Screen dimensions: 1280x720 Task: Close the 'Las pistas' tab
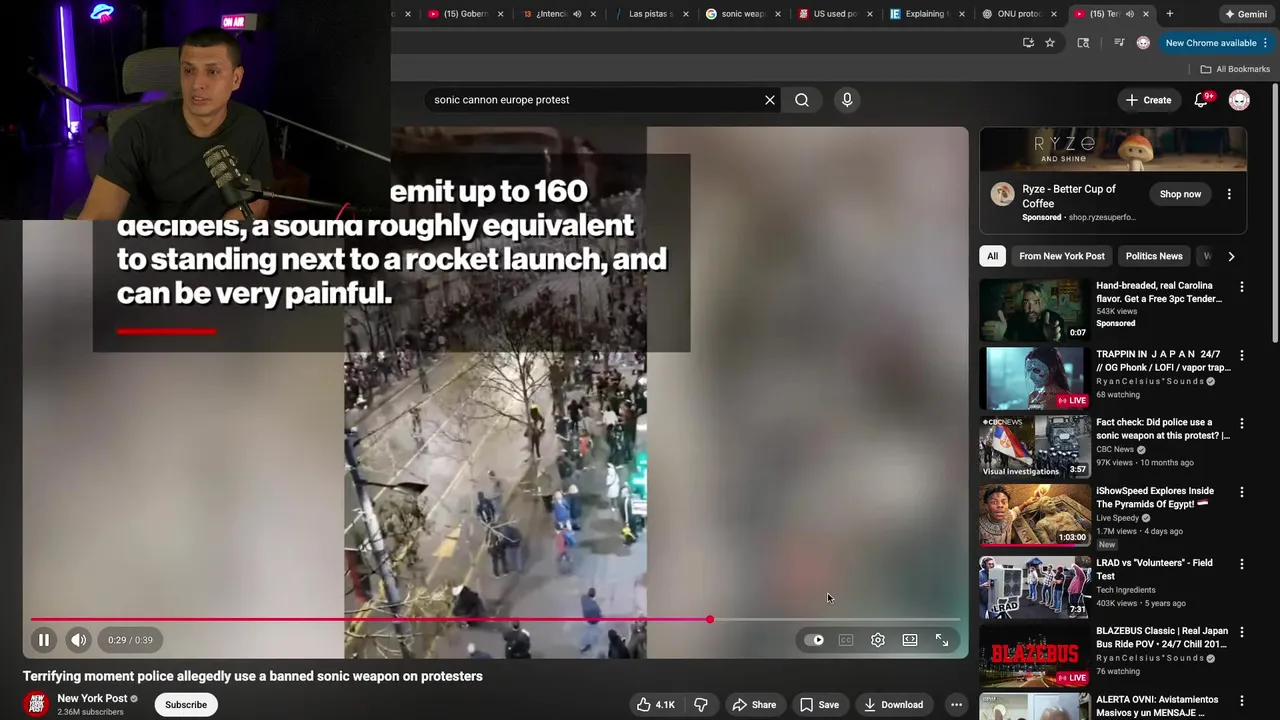point(685,14)
